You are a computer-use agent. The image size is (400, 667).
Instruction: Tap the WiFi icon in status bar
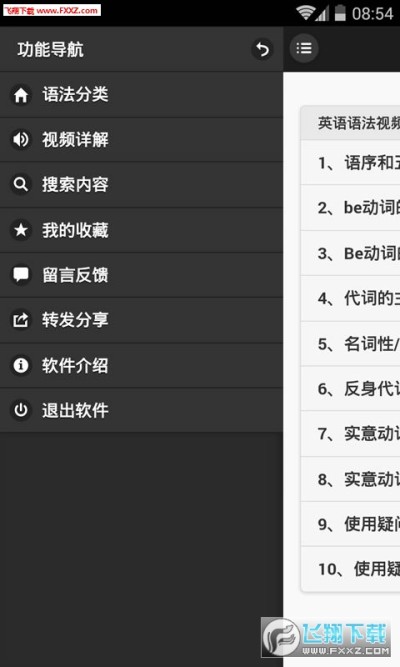[305, 13]
